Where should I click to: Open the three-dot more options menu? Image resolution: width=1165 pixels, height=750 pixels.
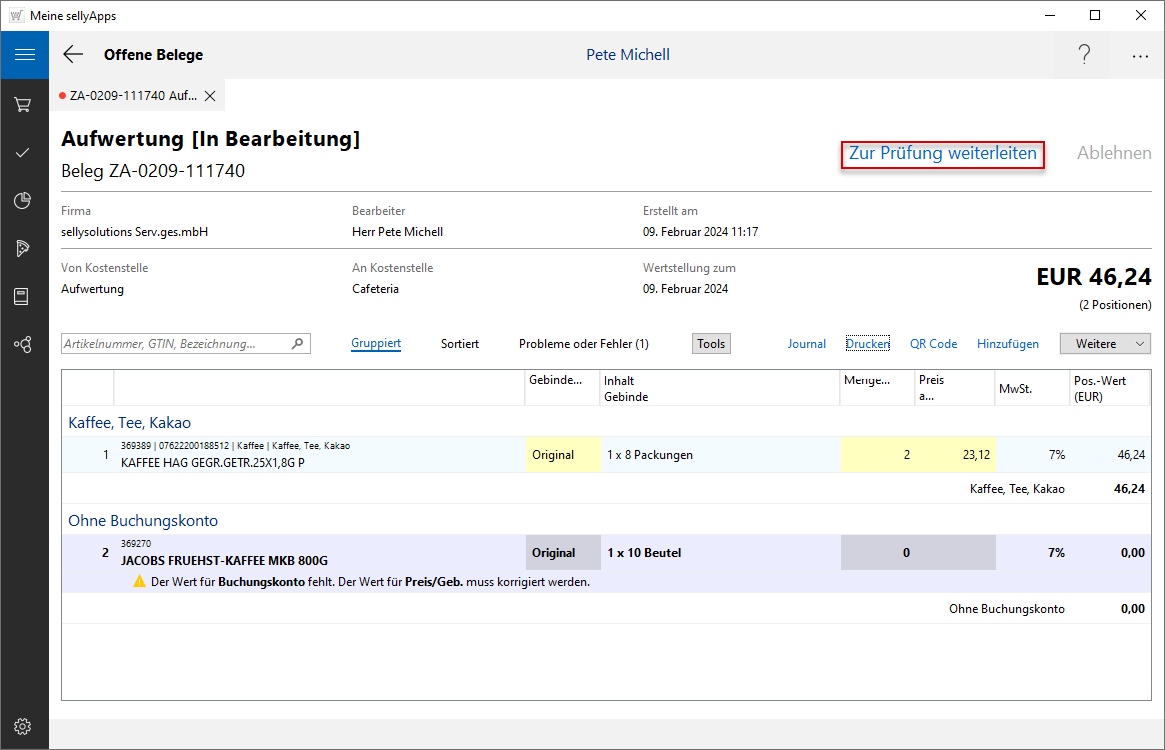coord(1140,56)
